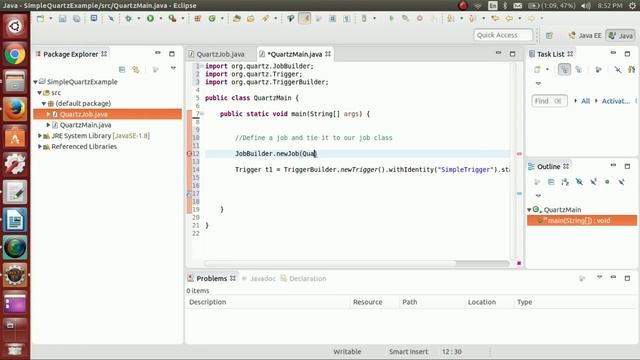Image resolution: width=640 pixels, height=360 pixels.
Task: Collapse the SimpleQuartzExample project node
Action: (x=36, y=82)
